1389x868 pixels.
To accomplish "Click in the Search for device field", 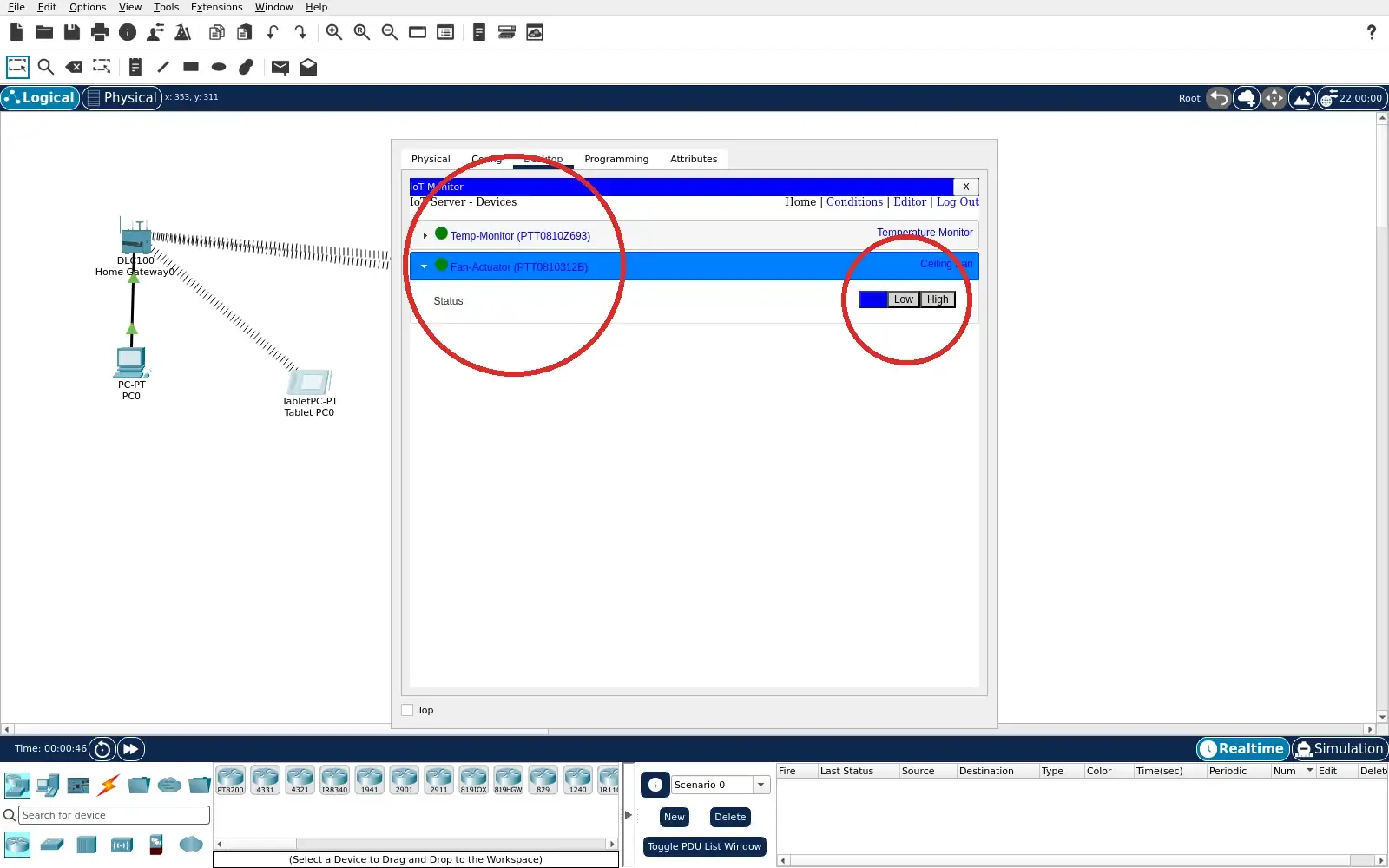I will pyautogui.click(x=114, y=815).
